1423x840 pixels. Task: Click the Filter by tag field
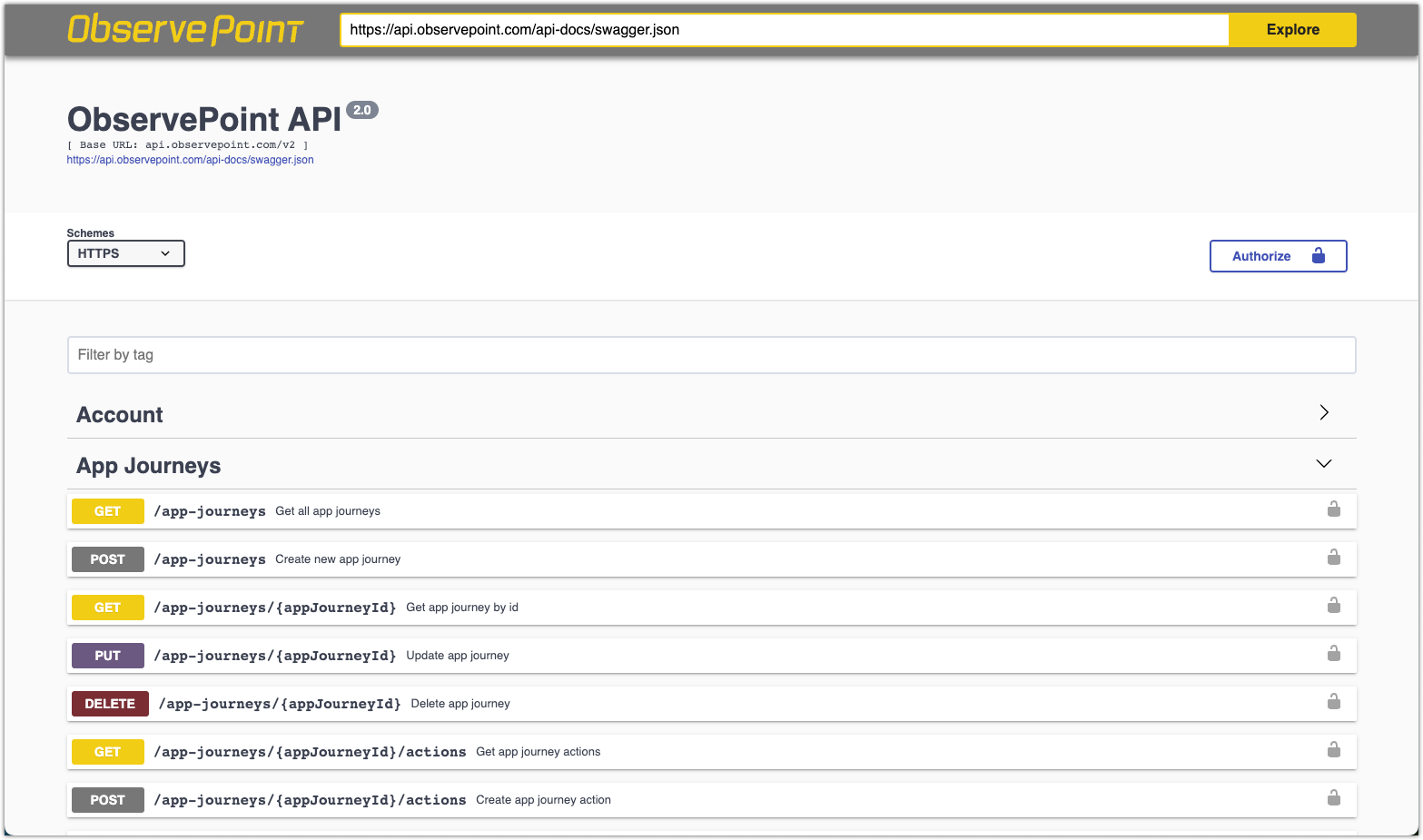(x=712, y=355)
